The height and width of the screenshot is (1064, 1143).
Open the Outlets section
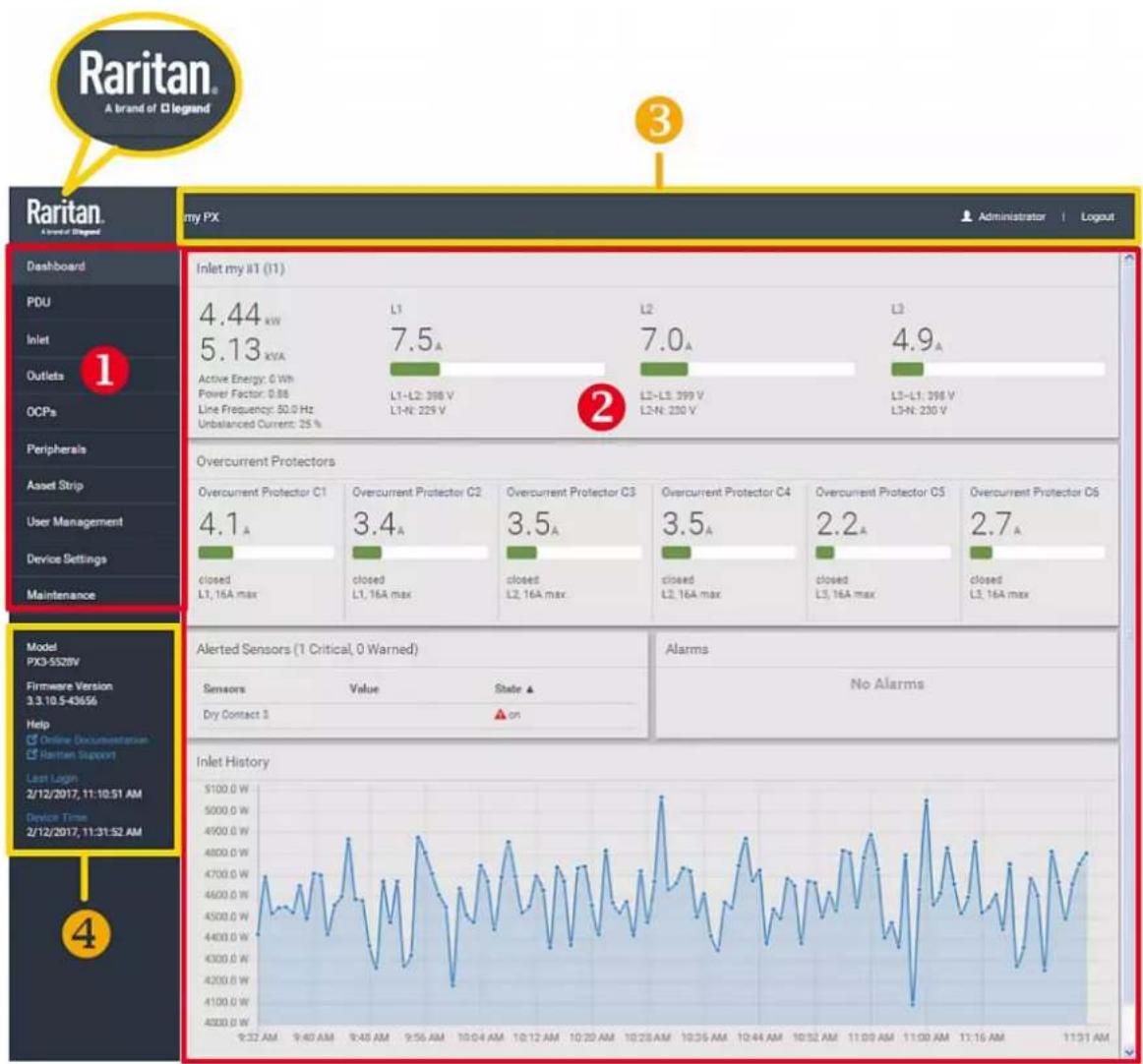[x=94, y=376]
